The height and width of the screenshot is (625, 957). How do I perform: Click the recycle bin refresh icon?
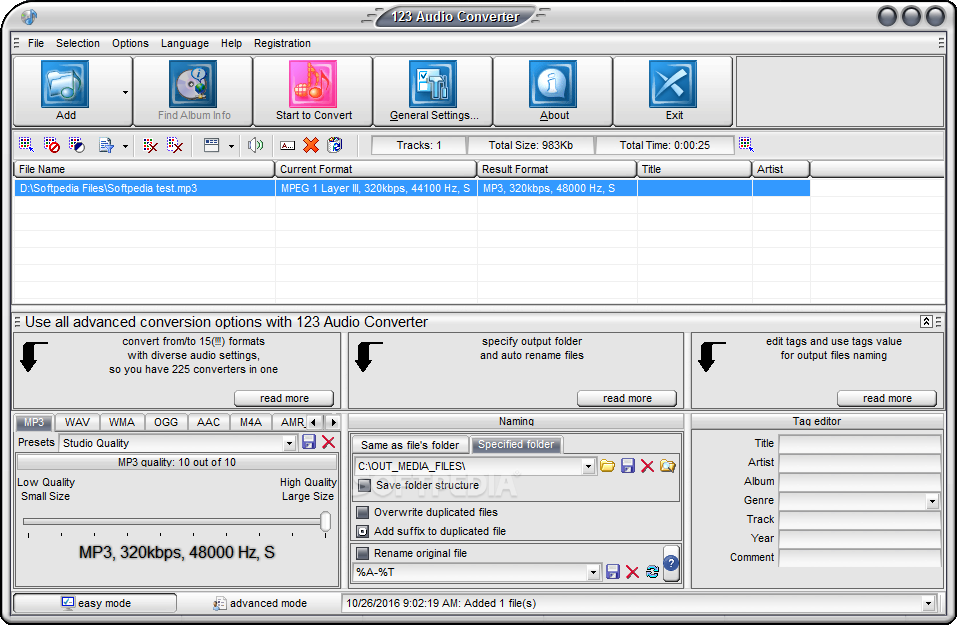click(335, 145)
